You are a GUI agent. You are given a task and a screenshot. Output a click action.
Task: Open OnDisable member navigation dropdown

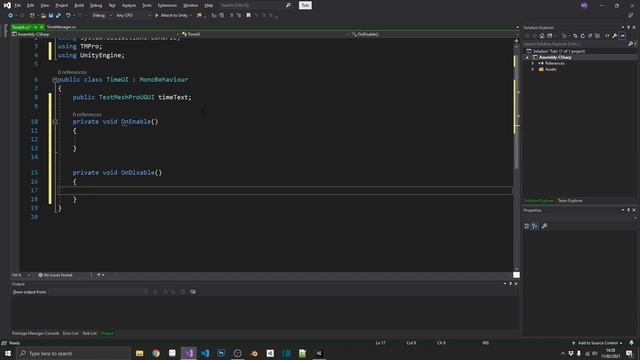[432, 34]
